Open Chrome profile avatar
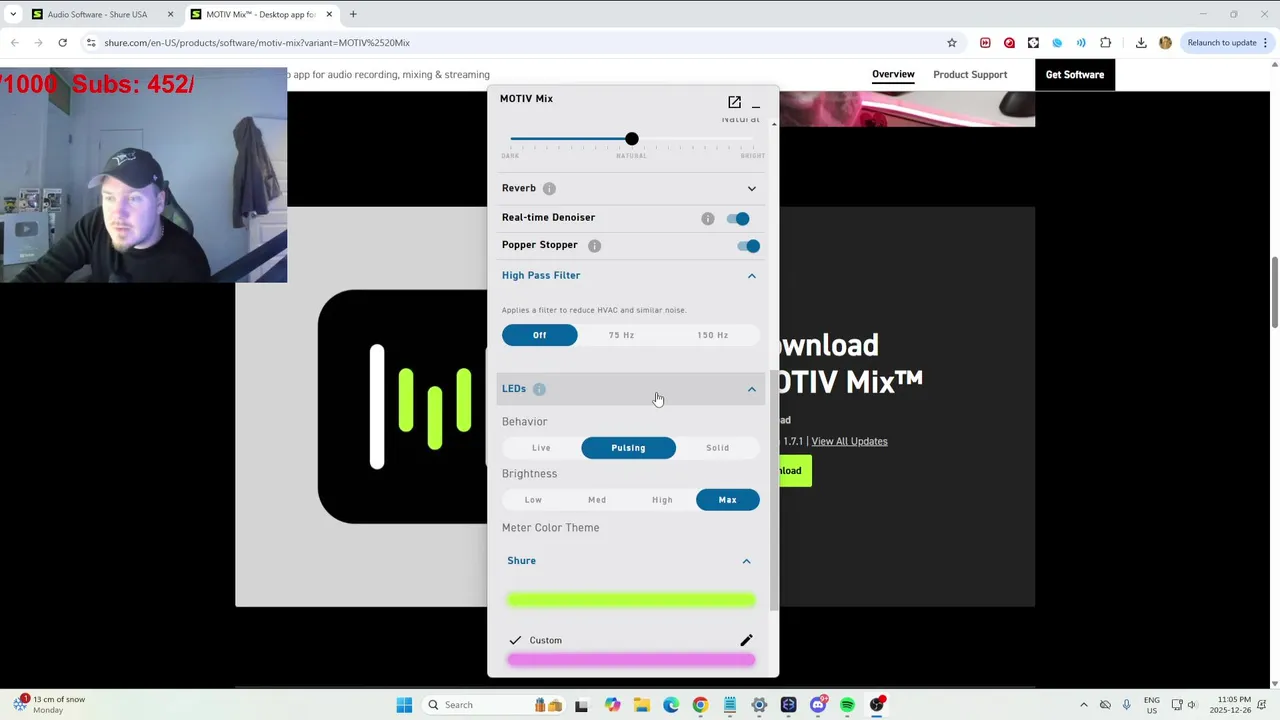 coord(1165,43)
